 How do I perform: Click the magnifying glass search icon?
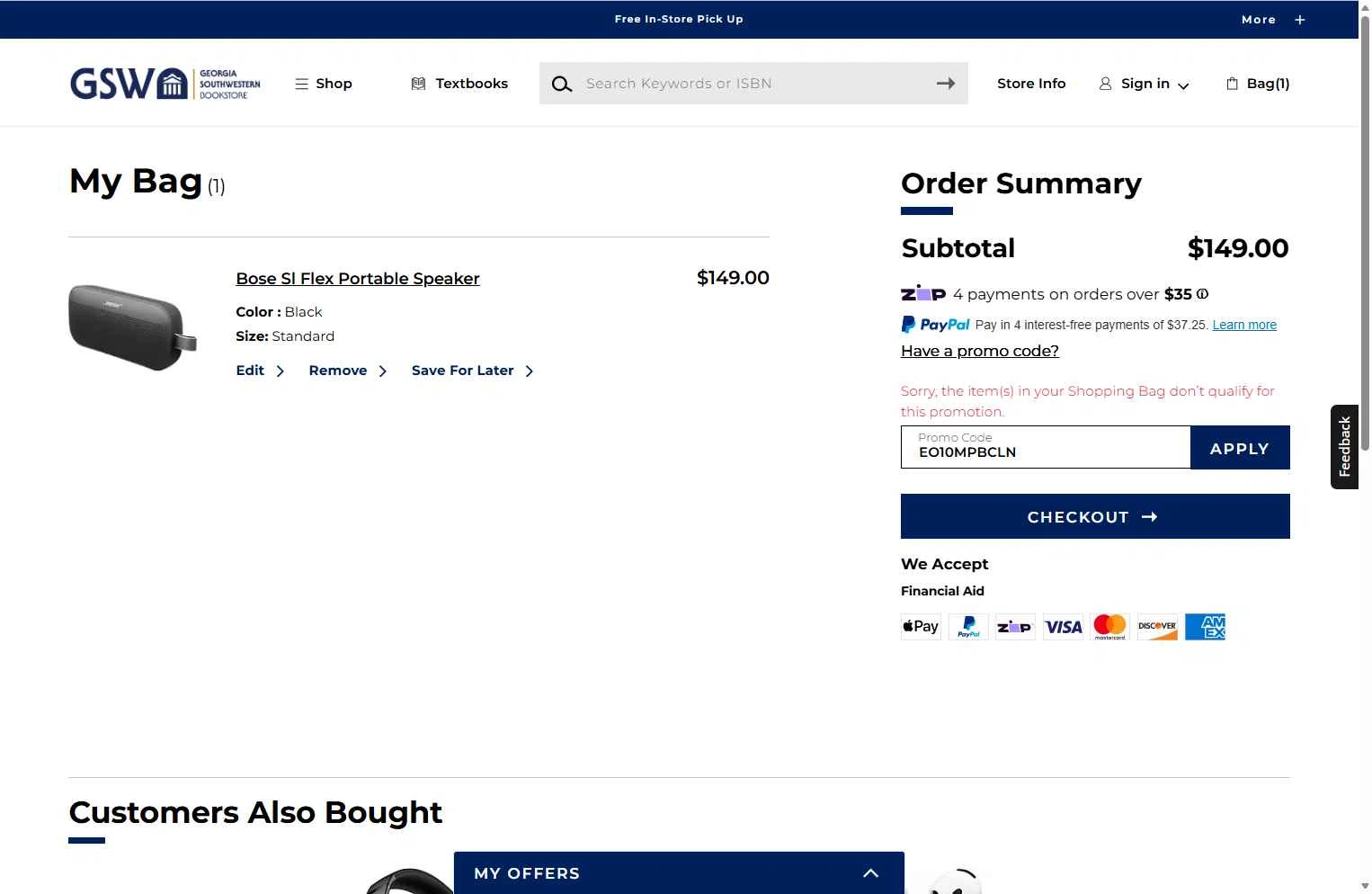tap(562, 84)
